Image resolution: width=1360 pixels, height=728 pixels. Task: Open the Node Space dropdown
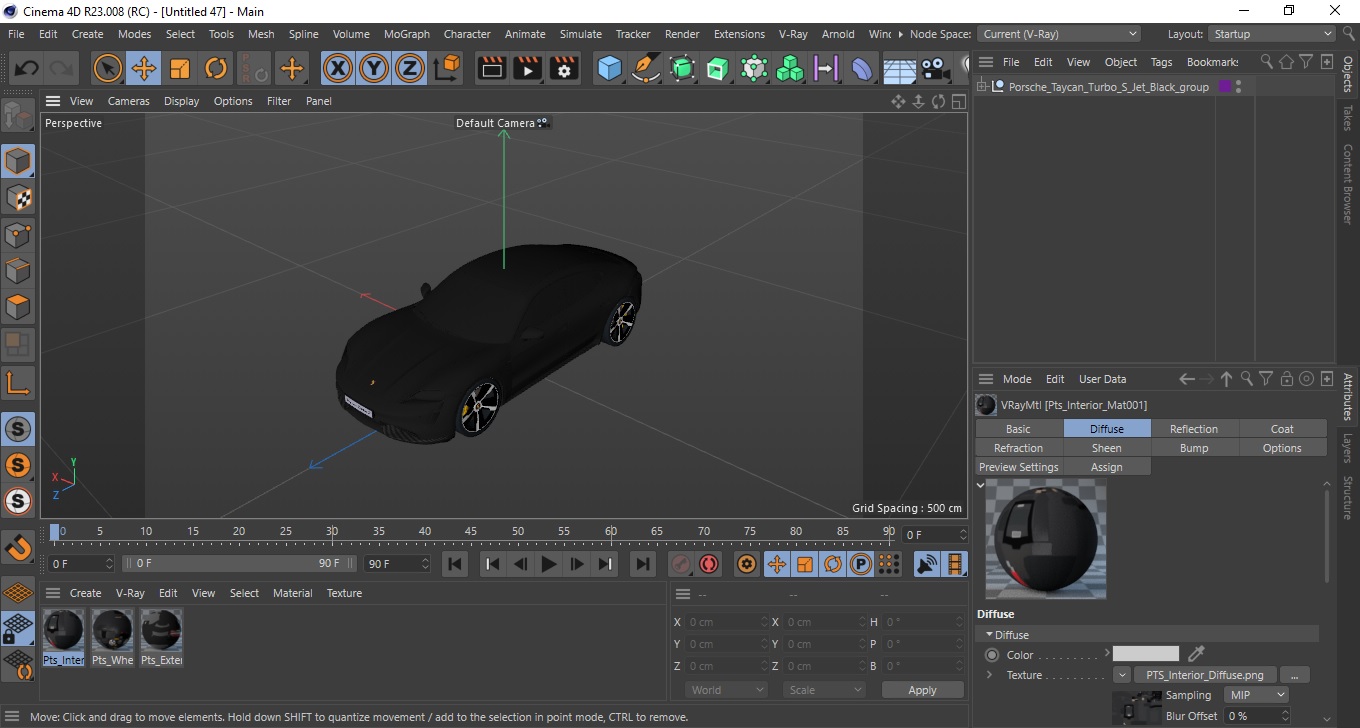pos(1058,34)
